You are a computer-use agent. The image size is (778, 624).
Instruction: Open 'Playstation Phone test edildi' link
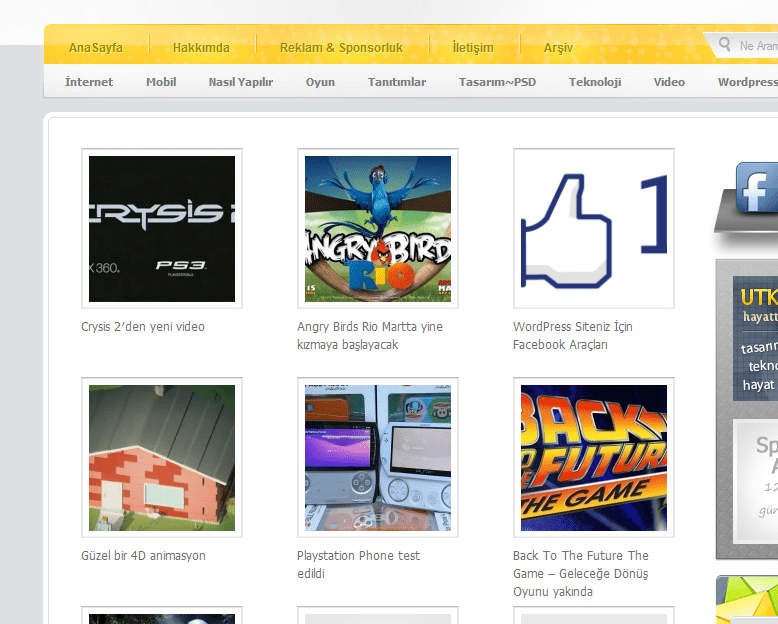click(x=358, y=564)
